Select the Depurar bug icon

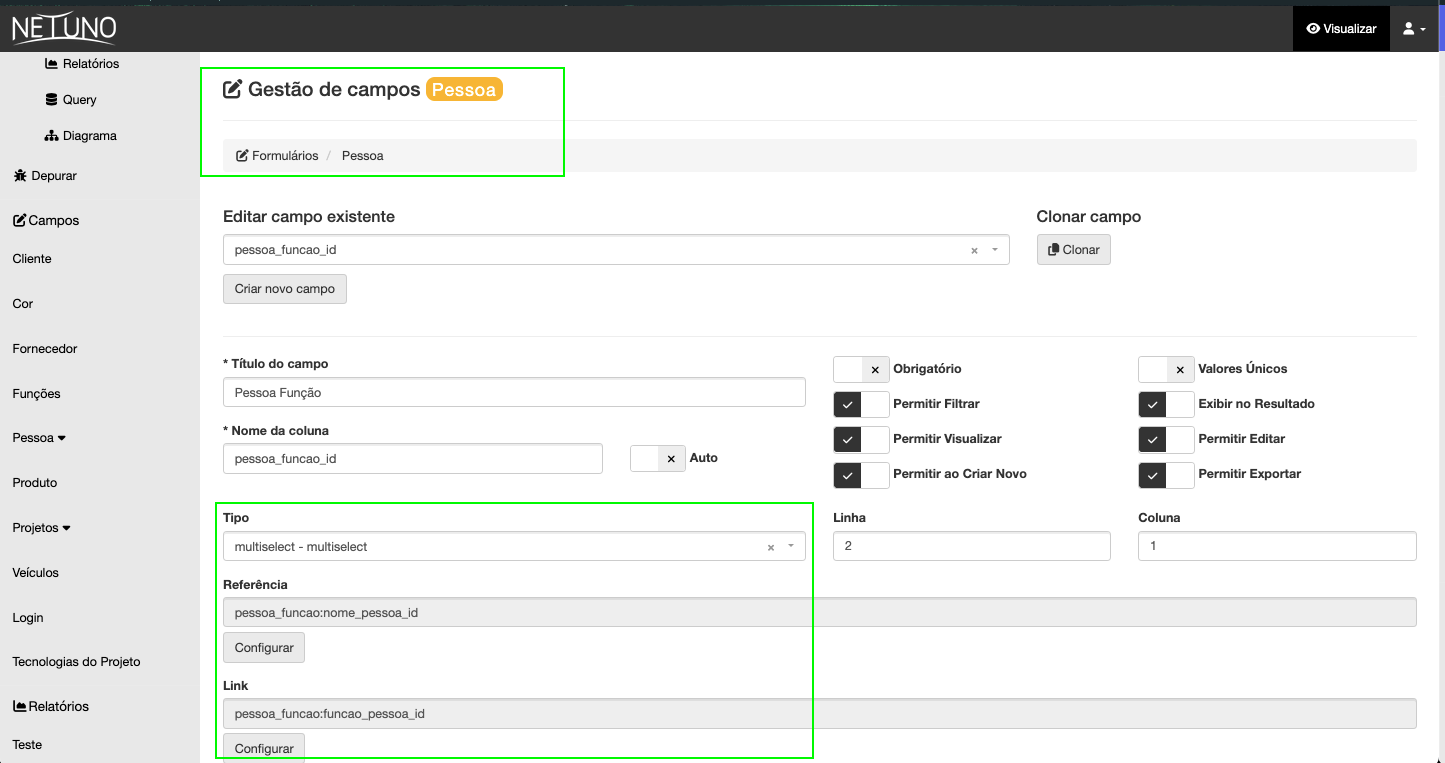21,175
